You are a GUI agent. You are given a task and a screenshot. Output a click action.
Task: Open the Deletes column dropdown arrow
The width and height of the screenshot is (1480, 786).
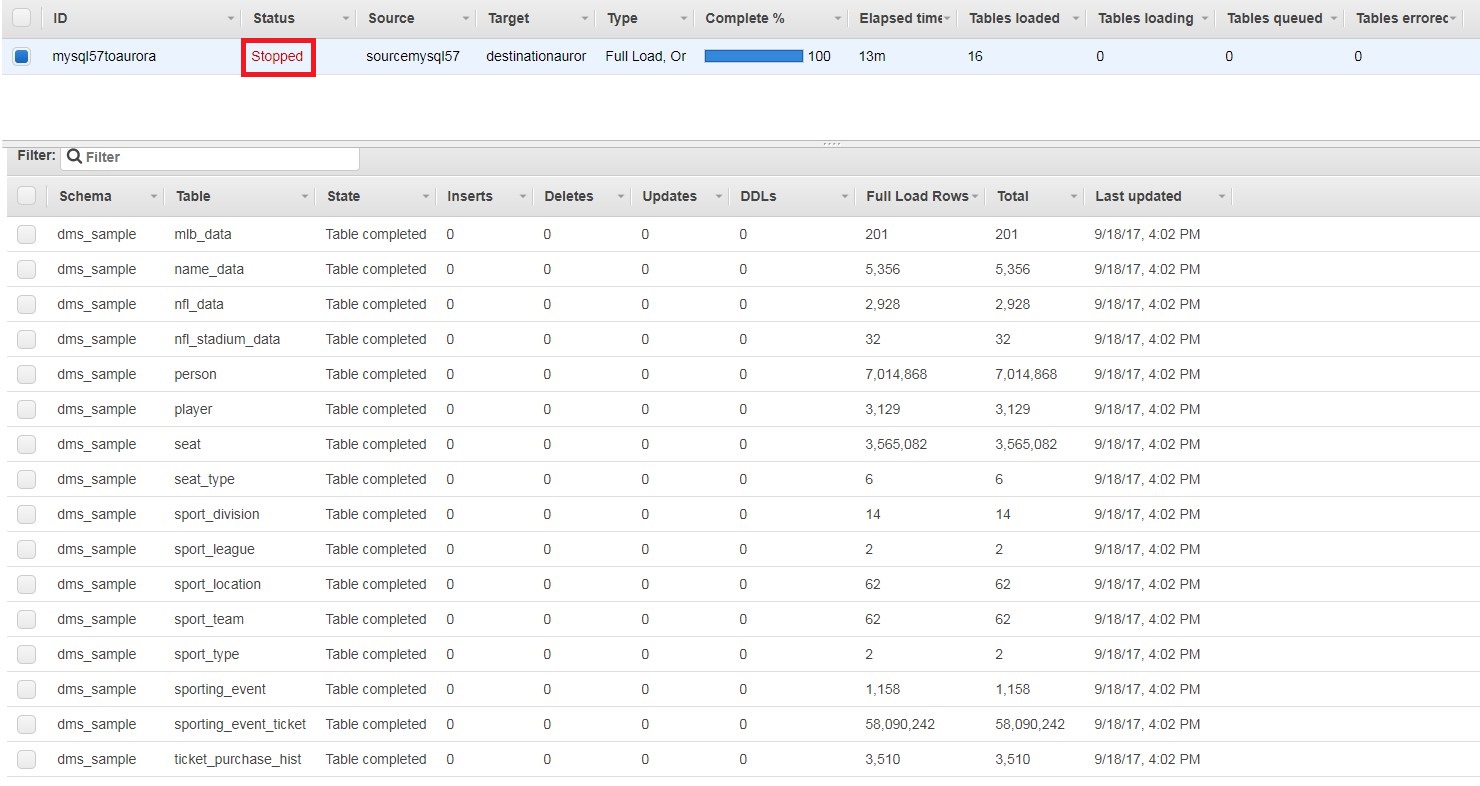[x=621, y=197]
